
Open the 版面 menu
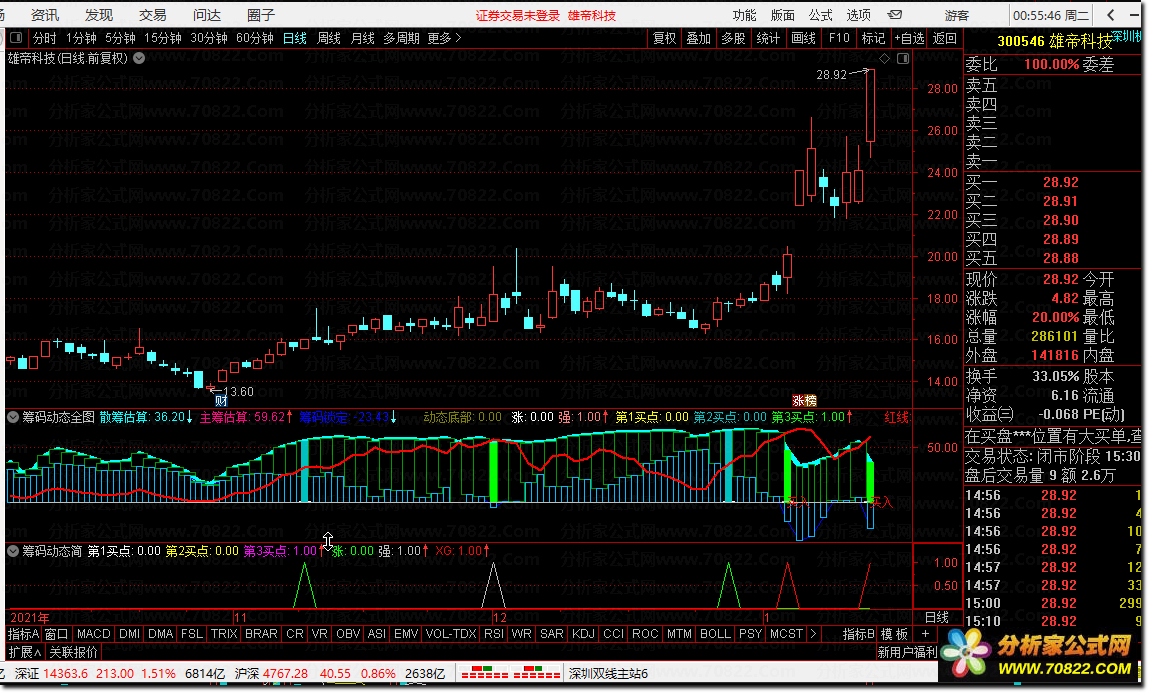click(783, 15)
